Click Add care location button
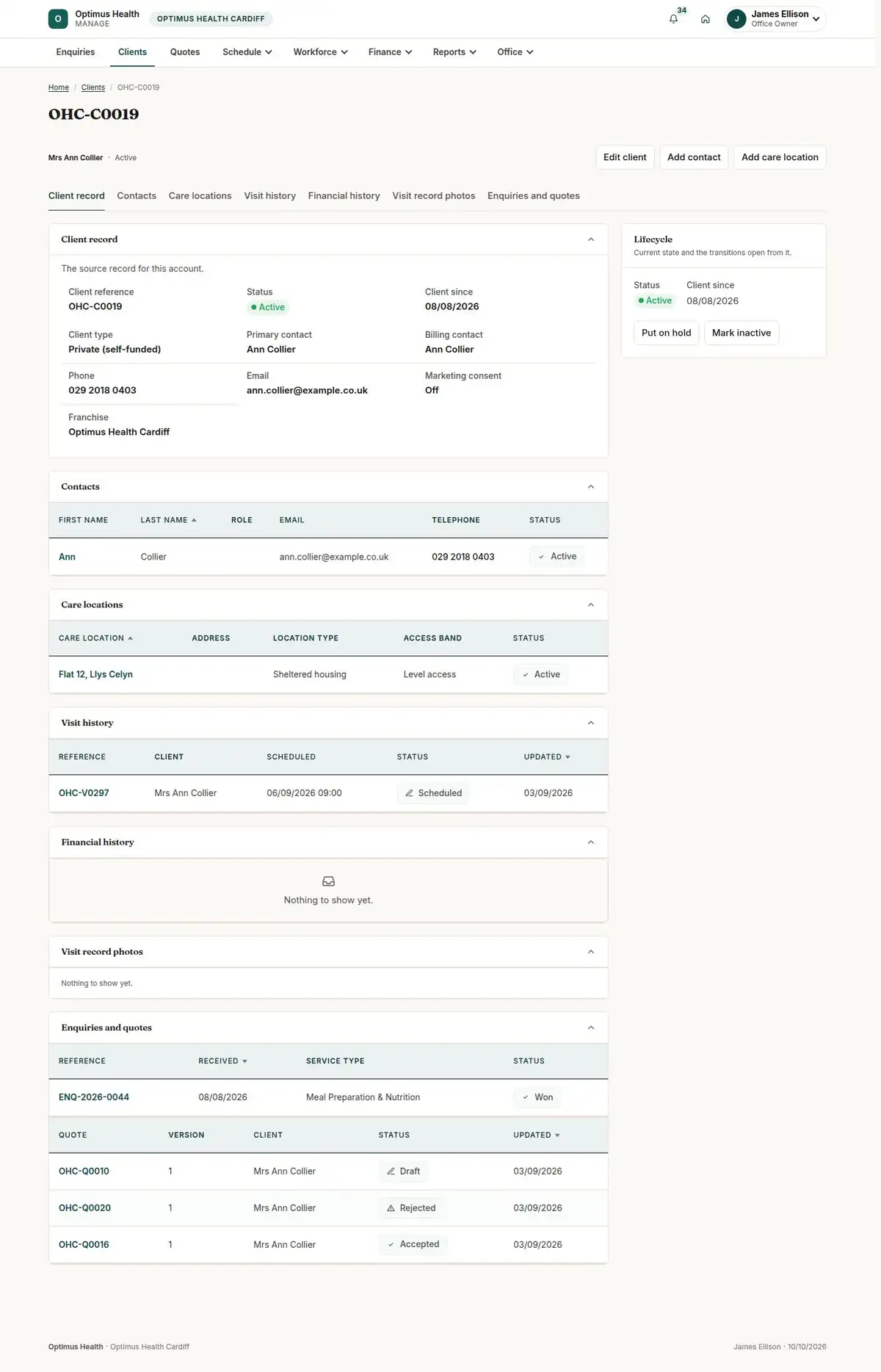The width and height of the screenshot is (881, 1372). pos(780,157)
